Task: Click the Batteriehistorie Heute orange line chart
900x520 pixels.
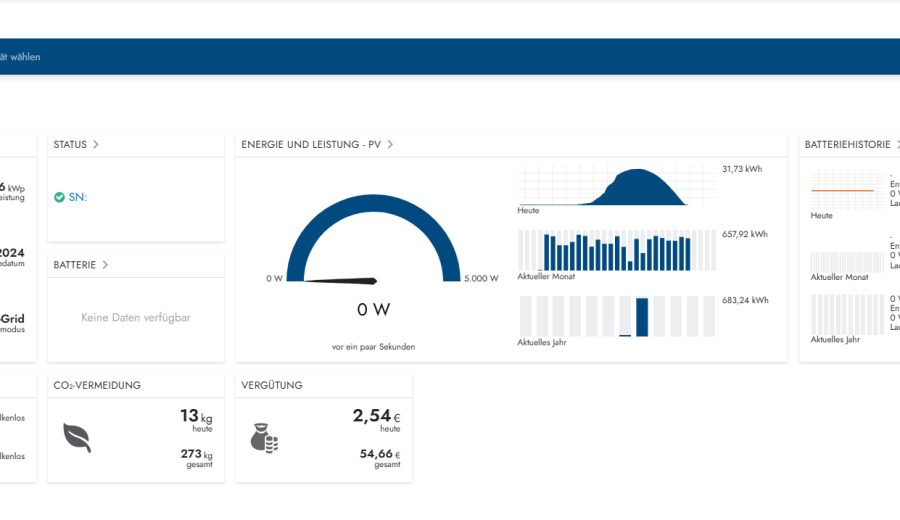Action: [845, 189]
